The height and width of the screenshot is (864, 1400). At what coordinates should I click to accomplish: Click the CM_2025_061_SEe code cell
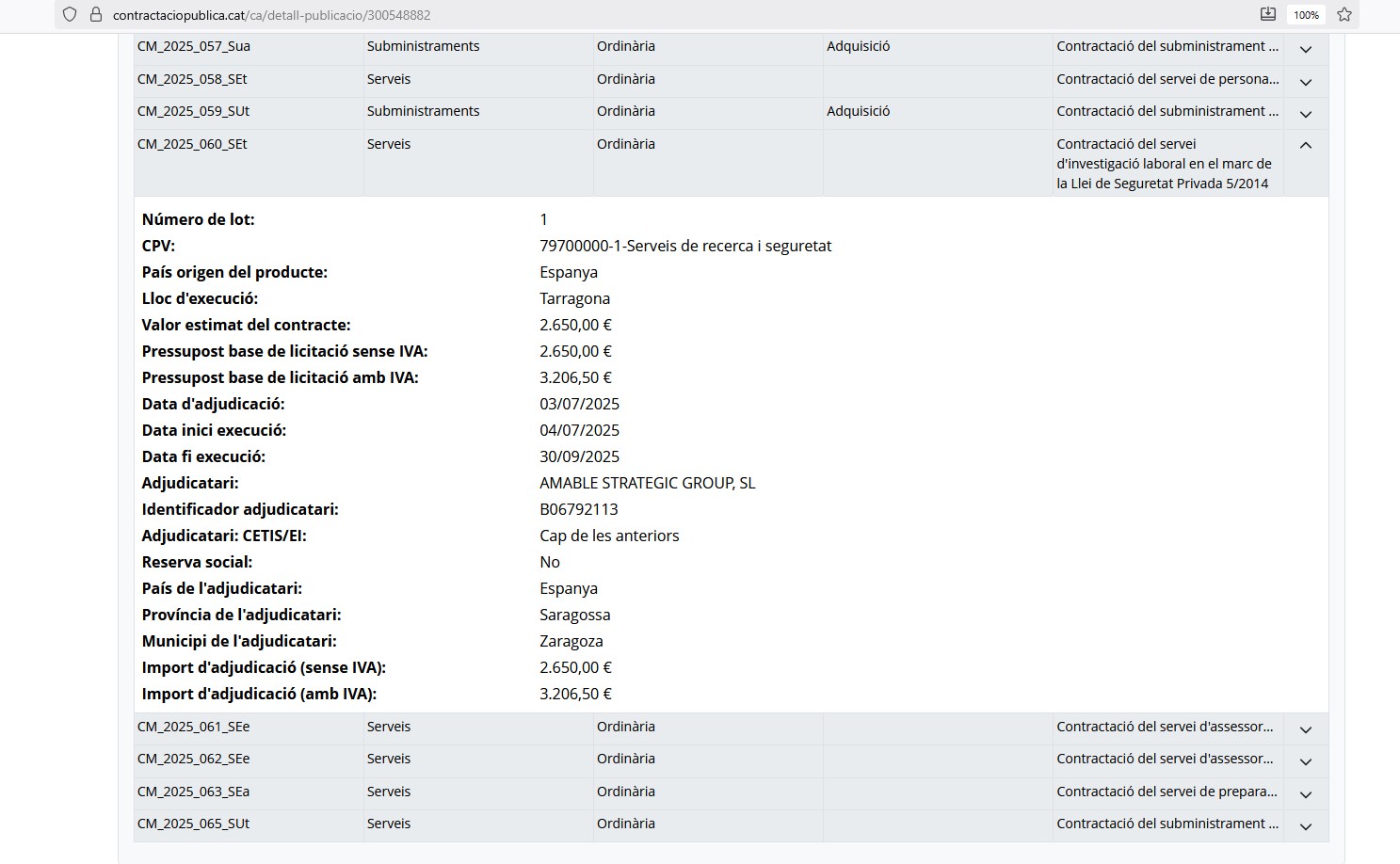click(x=194, y=727)
